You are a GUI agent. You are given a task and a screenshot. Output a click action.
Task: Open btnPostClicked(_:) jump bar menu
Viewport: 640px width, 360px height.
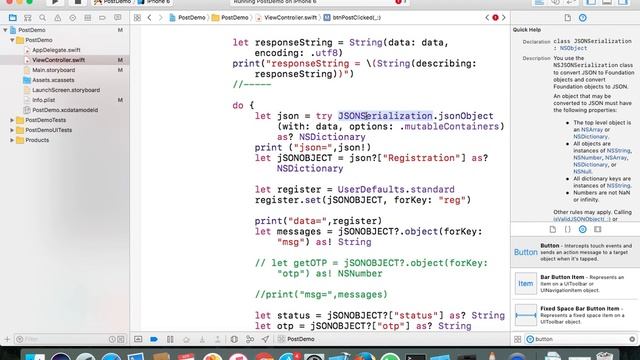[x=352, y=18]
